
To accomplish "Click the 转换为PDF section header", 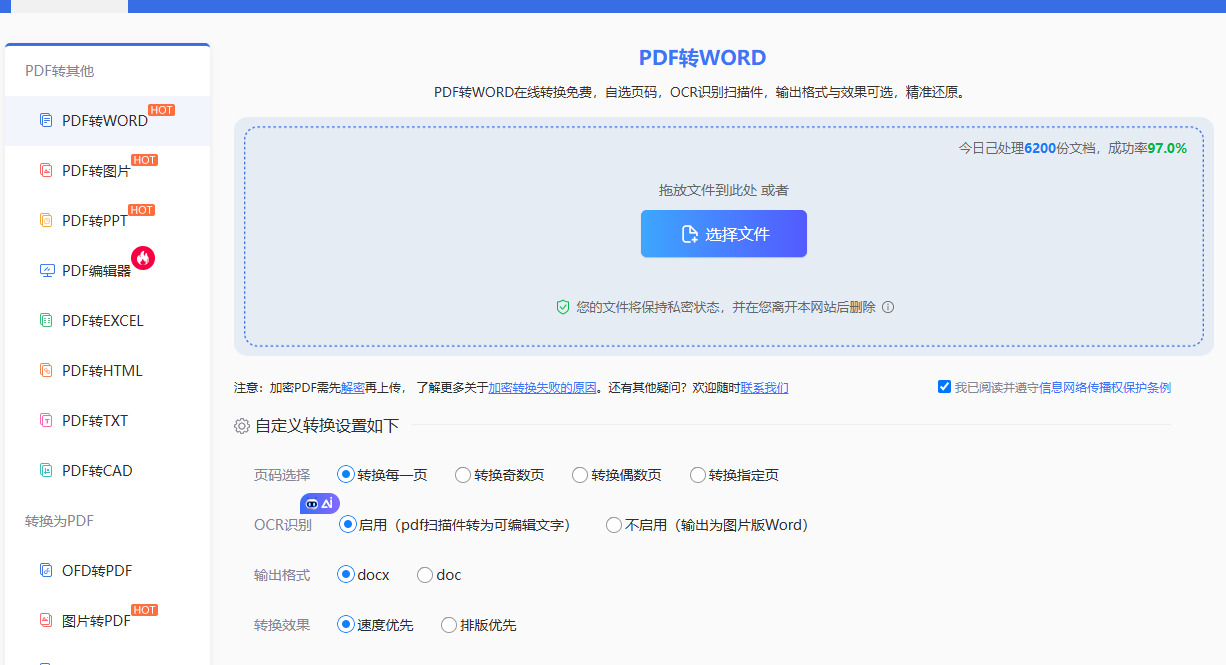I will 60,521.
